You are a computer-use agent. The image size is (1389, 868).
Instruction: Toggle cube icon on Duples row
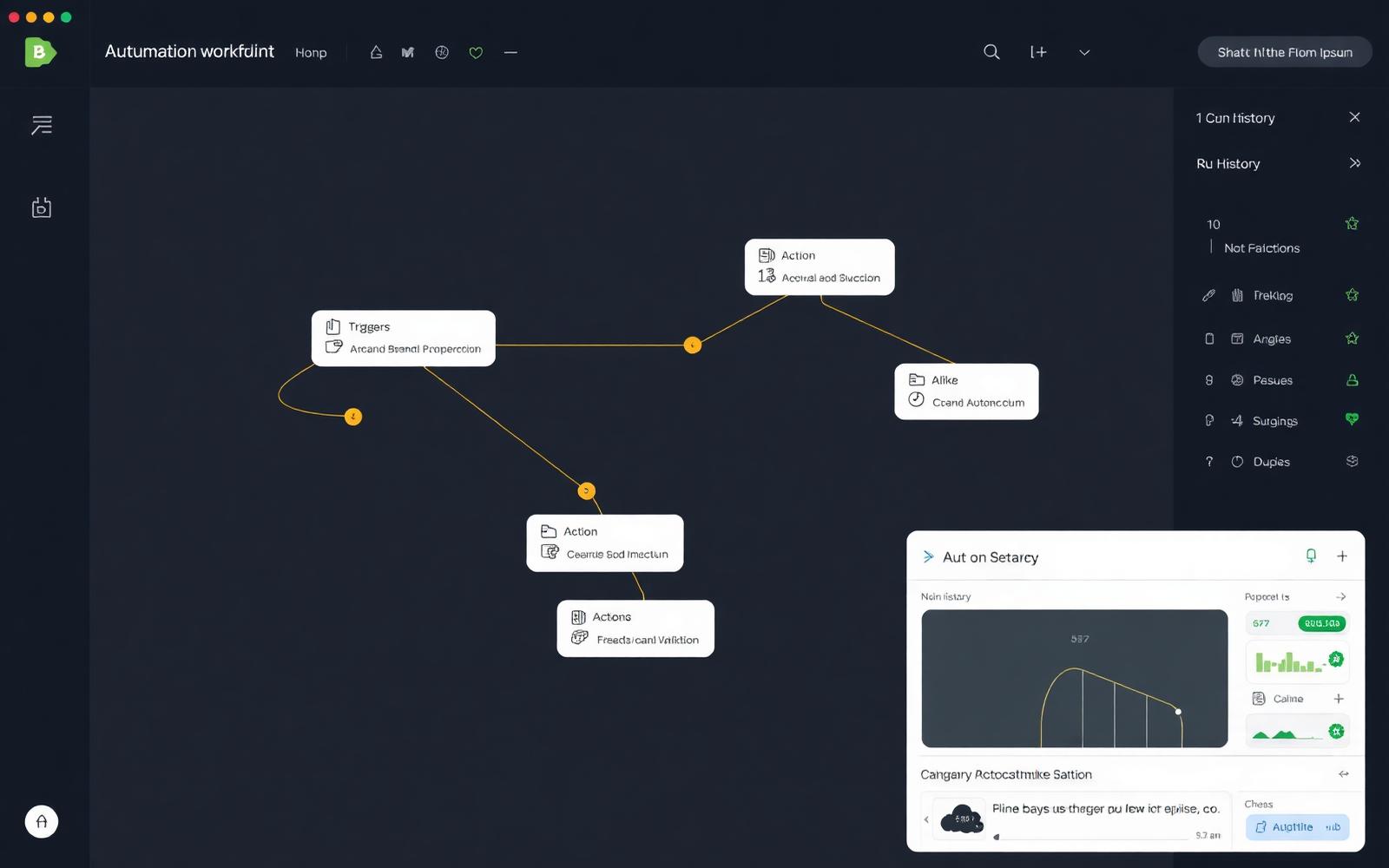tap(1352, 462)
